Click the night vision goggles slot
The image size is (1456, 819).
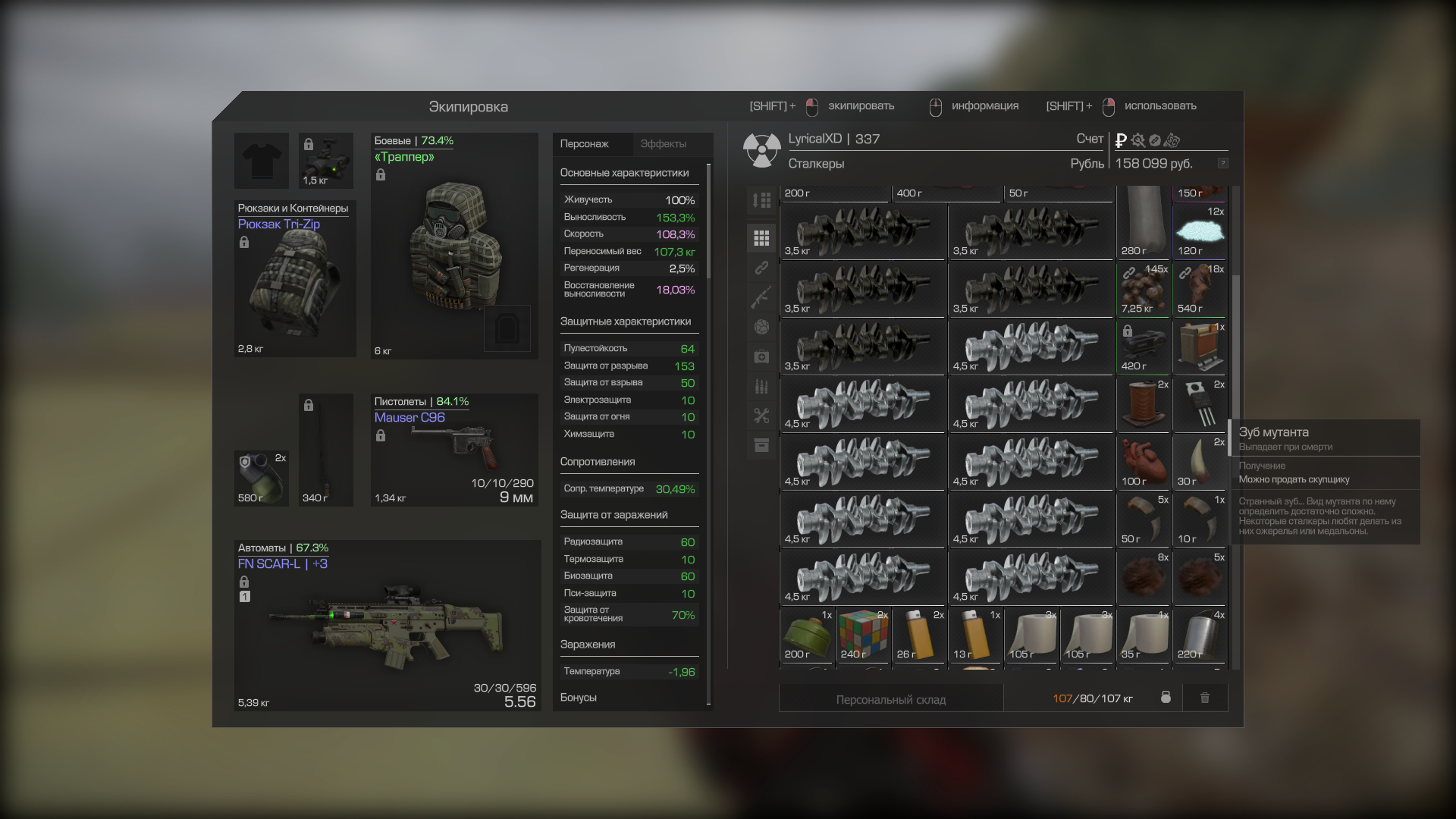[x=326, y=161]
